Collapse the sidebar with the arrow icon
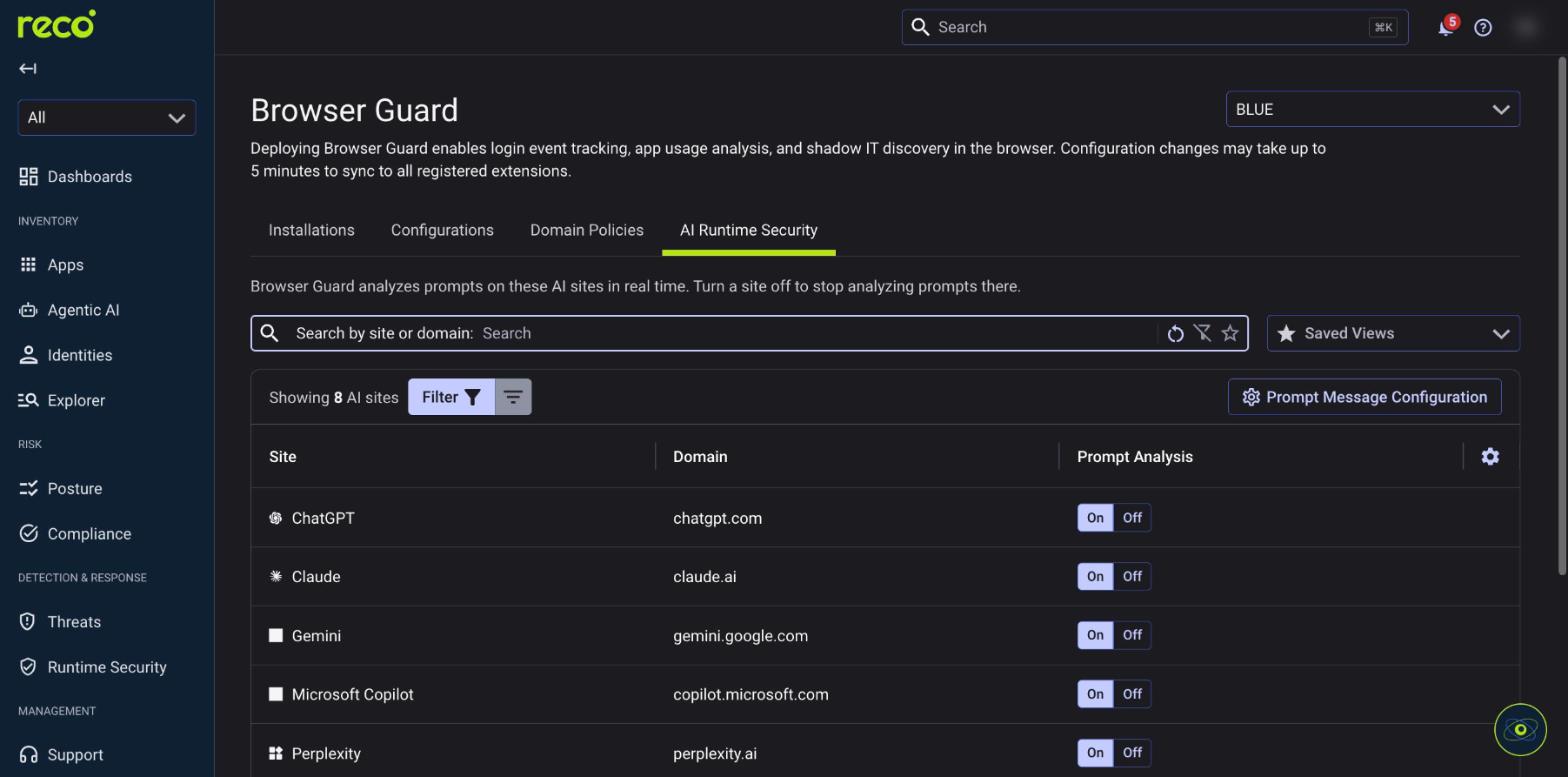This screenshot has width=1568, height=777. 28,69
